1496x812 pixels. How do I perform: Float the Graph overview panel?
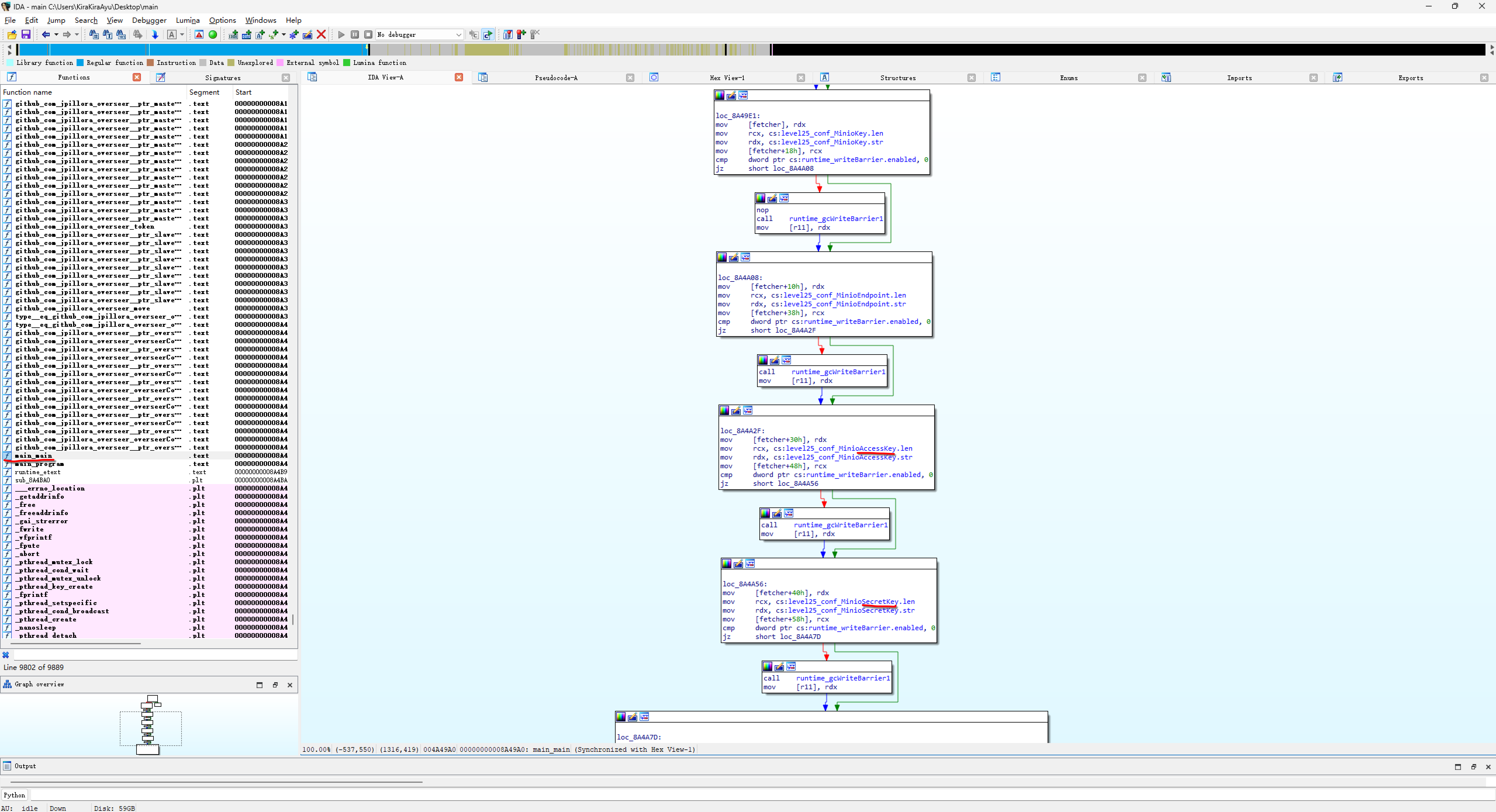(275, 685)
